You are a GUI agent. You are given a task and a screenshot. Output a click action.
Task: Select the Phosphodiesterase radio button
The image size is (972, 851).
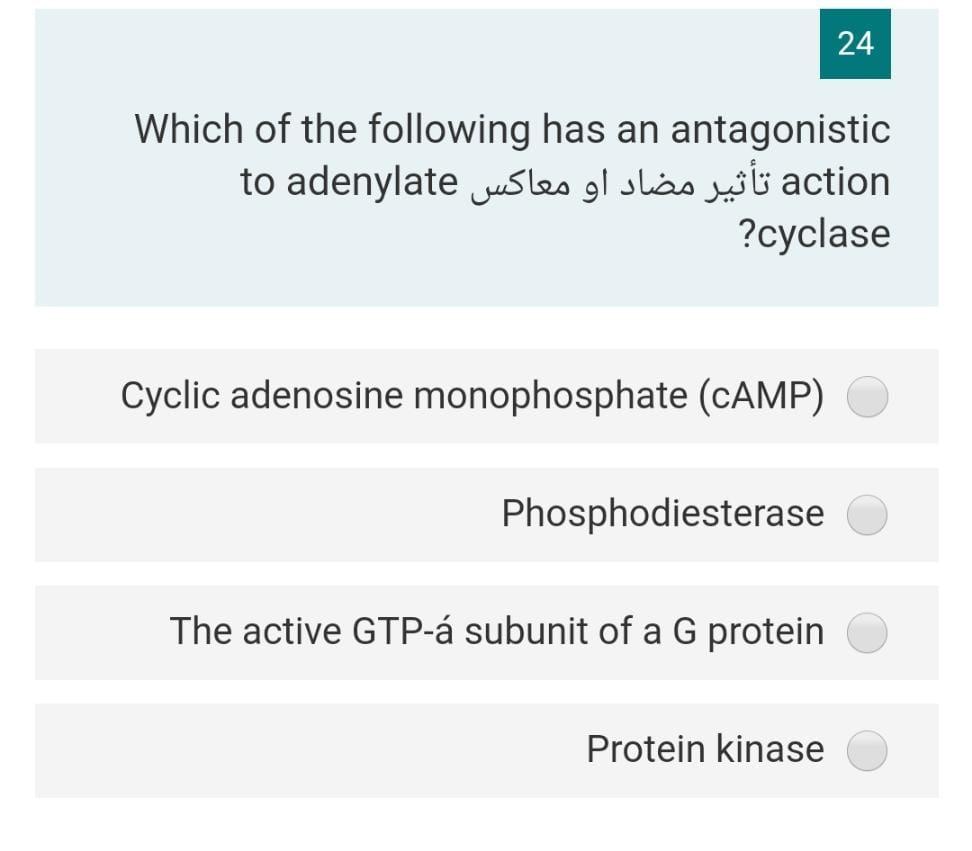pyautogui.click(x=866, y=514)
